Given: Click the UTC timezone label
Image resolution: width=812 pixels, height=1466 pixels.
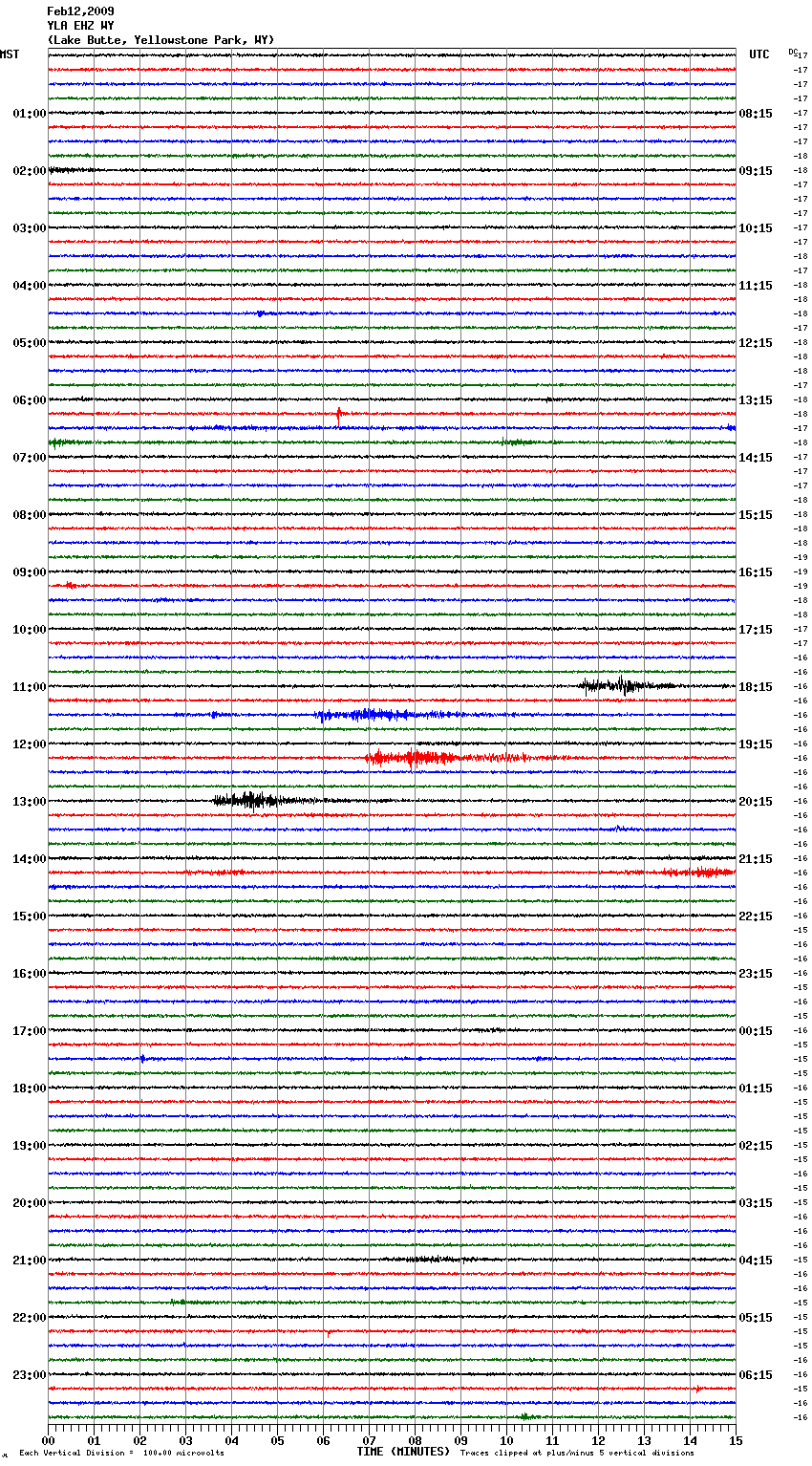Looking at the screenshot, I should 759,54.
